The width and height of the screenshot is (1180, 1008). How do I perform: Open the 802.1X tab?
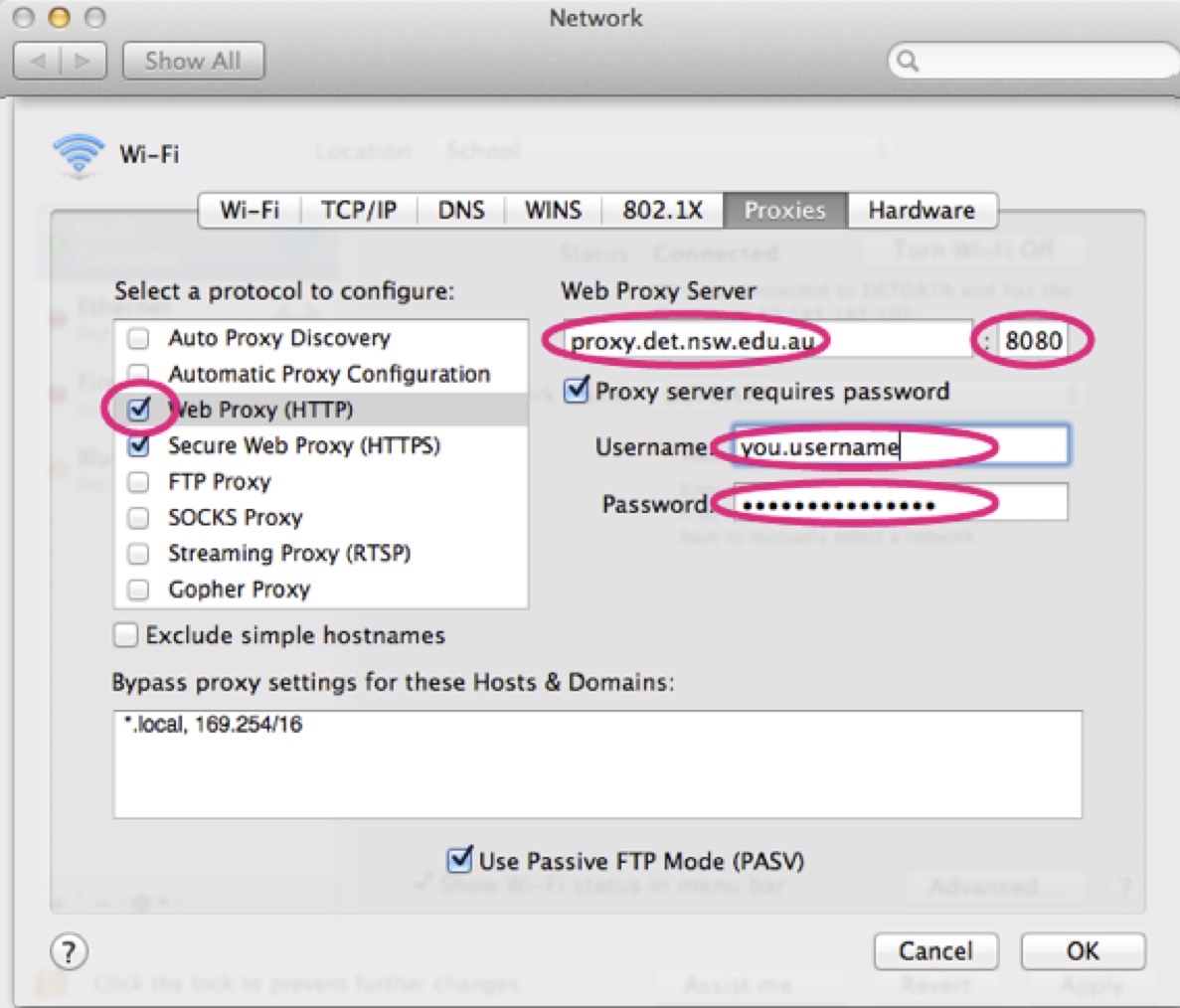point(662,210)
